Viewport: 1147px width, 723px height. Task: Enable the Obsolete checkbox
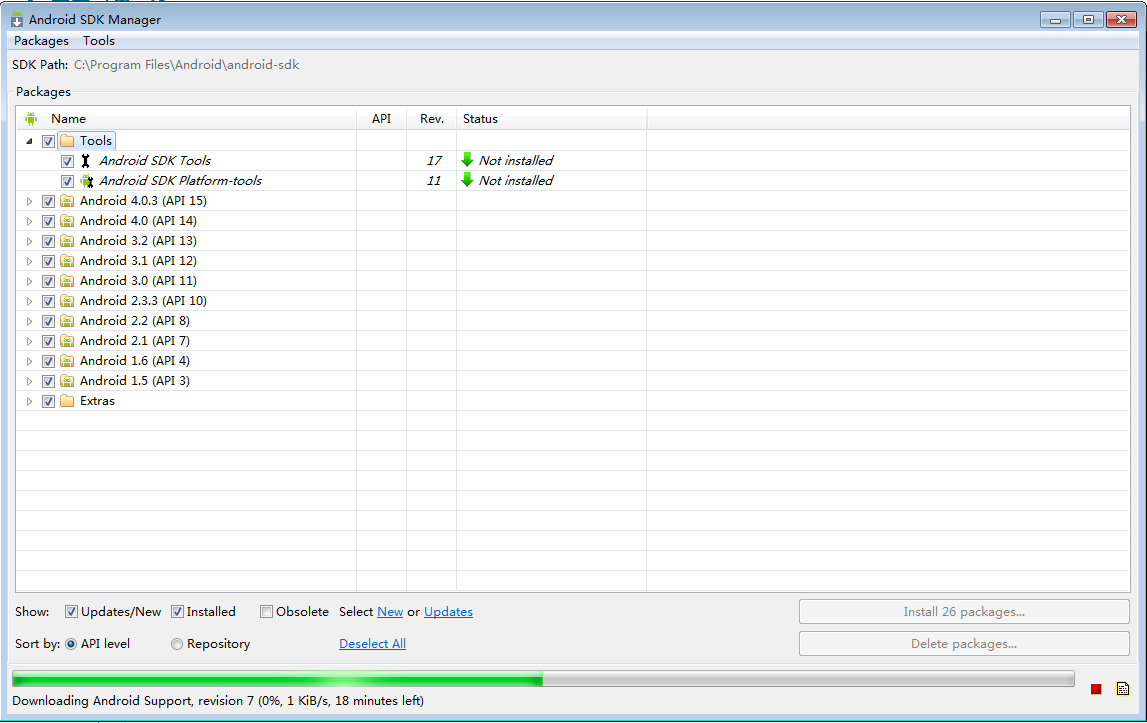click(266, 612)
